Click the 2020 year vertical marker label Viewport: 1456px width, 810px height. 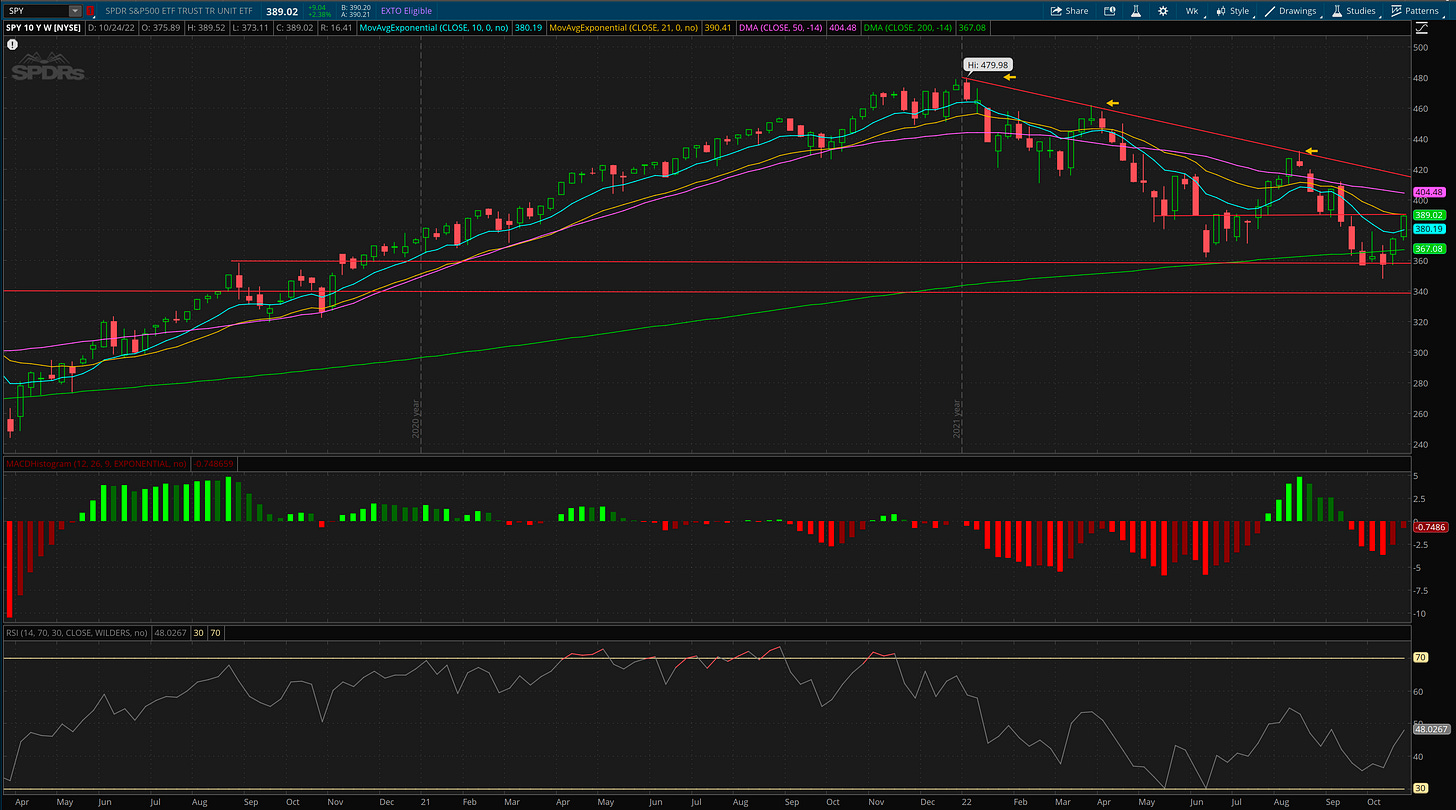[x=415, y=420]
